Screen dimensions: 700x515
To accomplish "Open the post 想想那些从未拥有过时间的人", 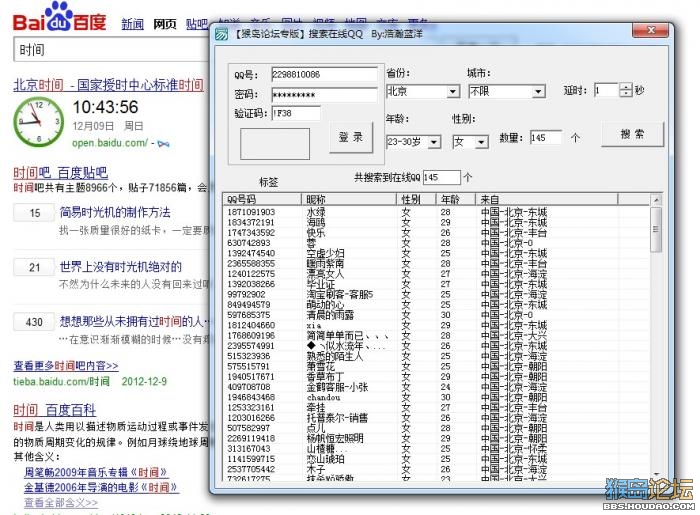I will pos(135,321).
